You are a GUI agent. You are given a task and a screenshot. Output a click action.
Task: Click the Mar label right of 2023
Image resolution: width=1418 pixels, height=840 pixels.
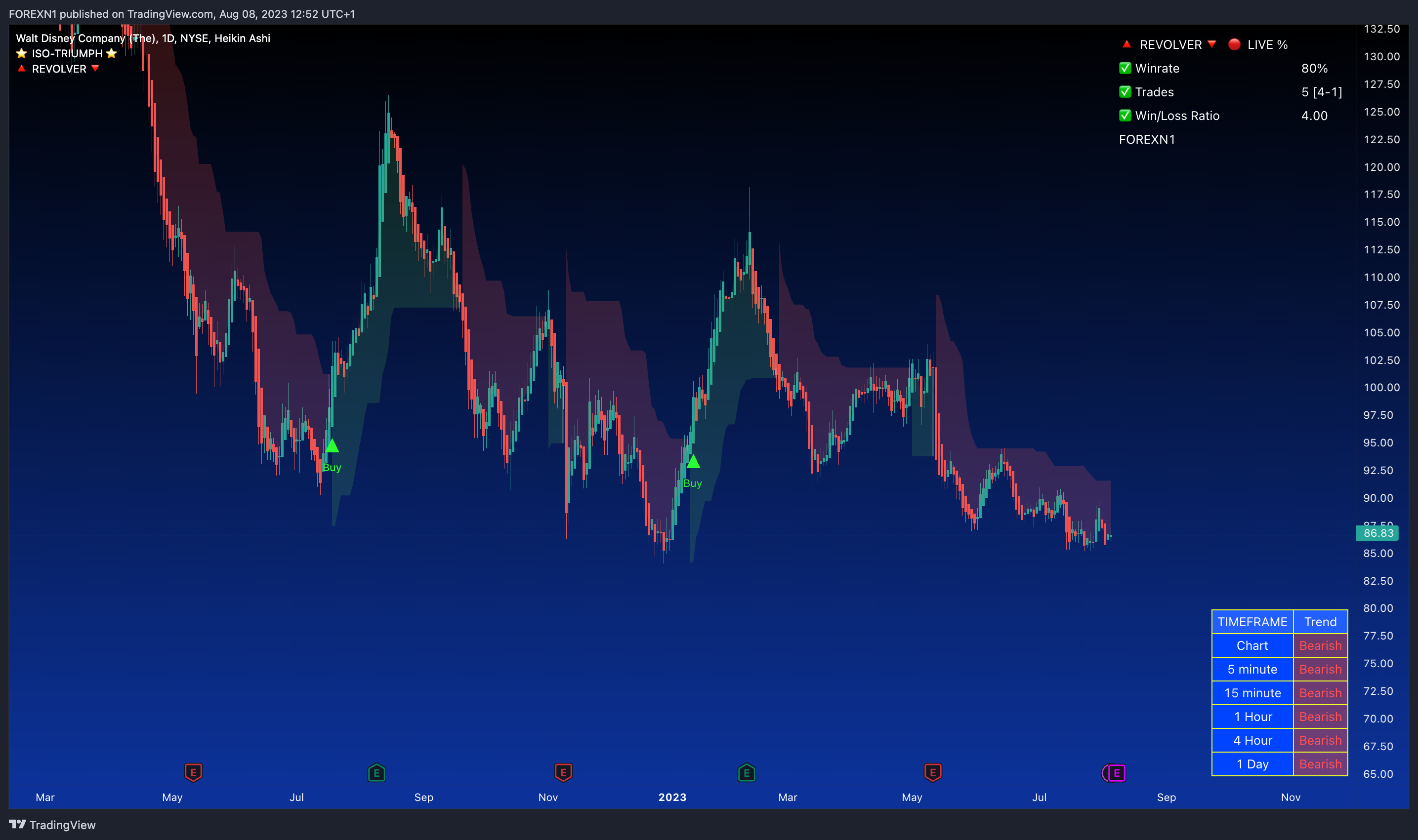(787, 797)
